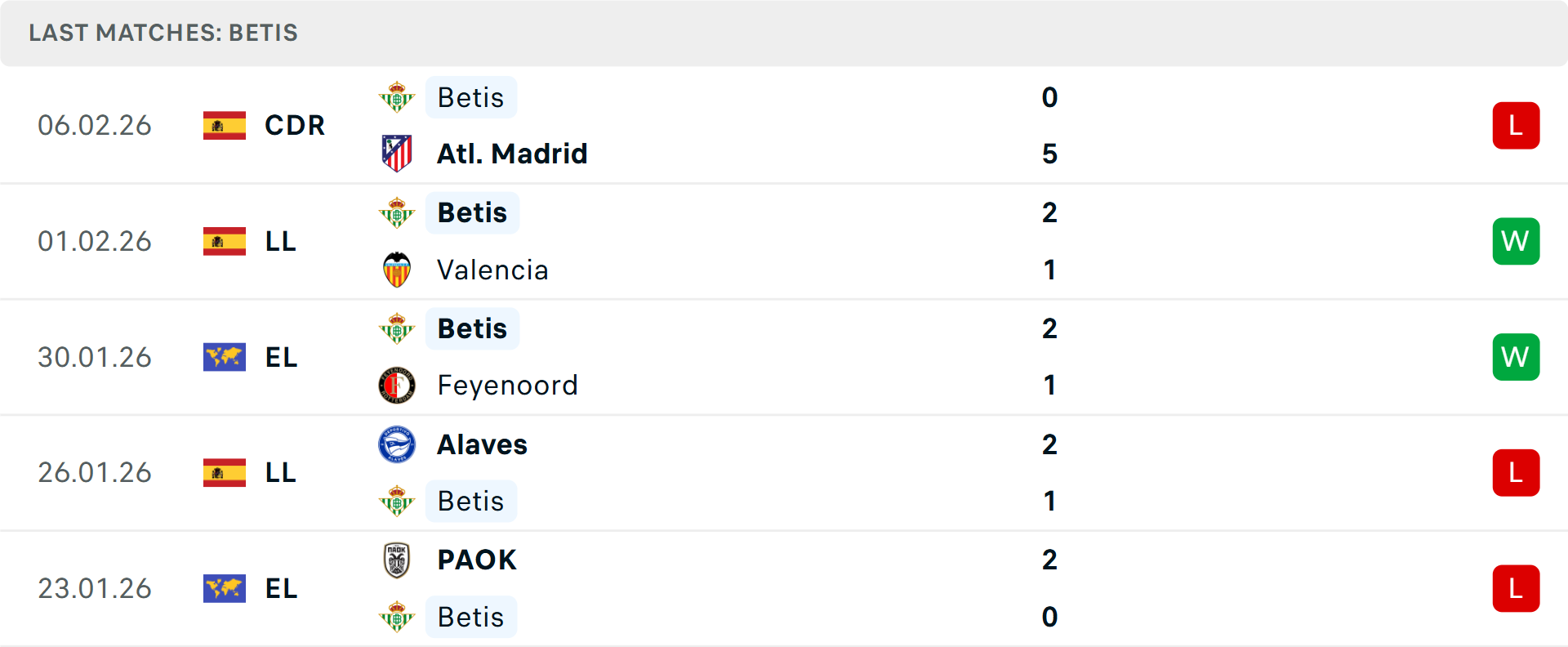Image resolution: width=1568 pixels, height=647 pixels.
Task: Open the Alaves team link
Action: 482,444
